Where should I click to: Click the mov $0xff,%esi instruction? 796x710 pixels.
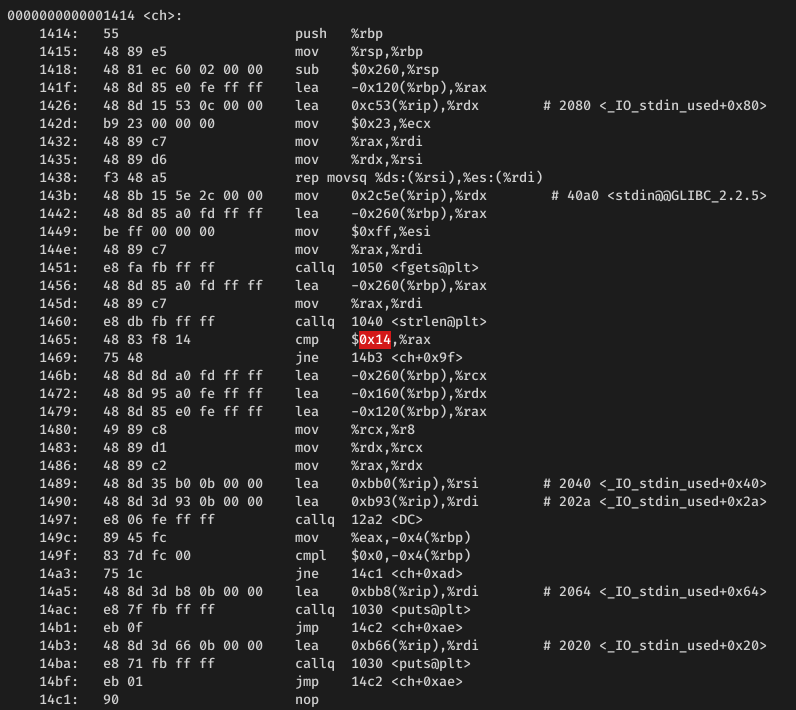click(x=363, y=232)
